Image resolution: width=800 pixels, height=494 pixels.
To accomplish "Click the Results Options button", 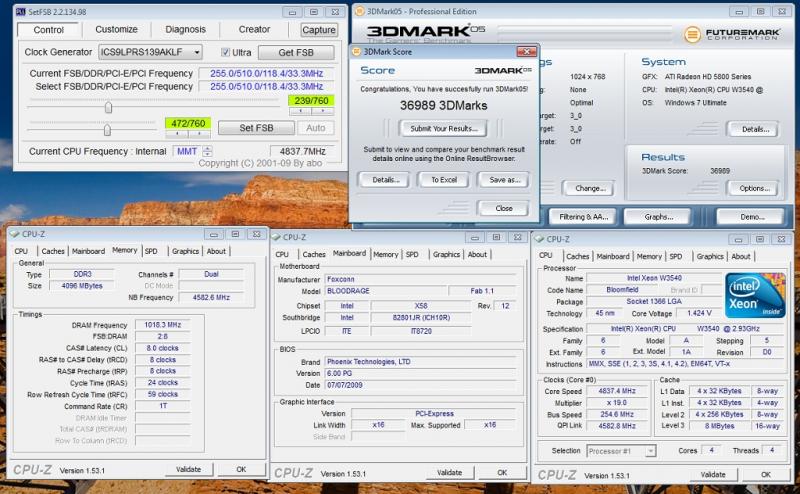I will pyautogui.click(x=755, y=188).
